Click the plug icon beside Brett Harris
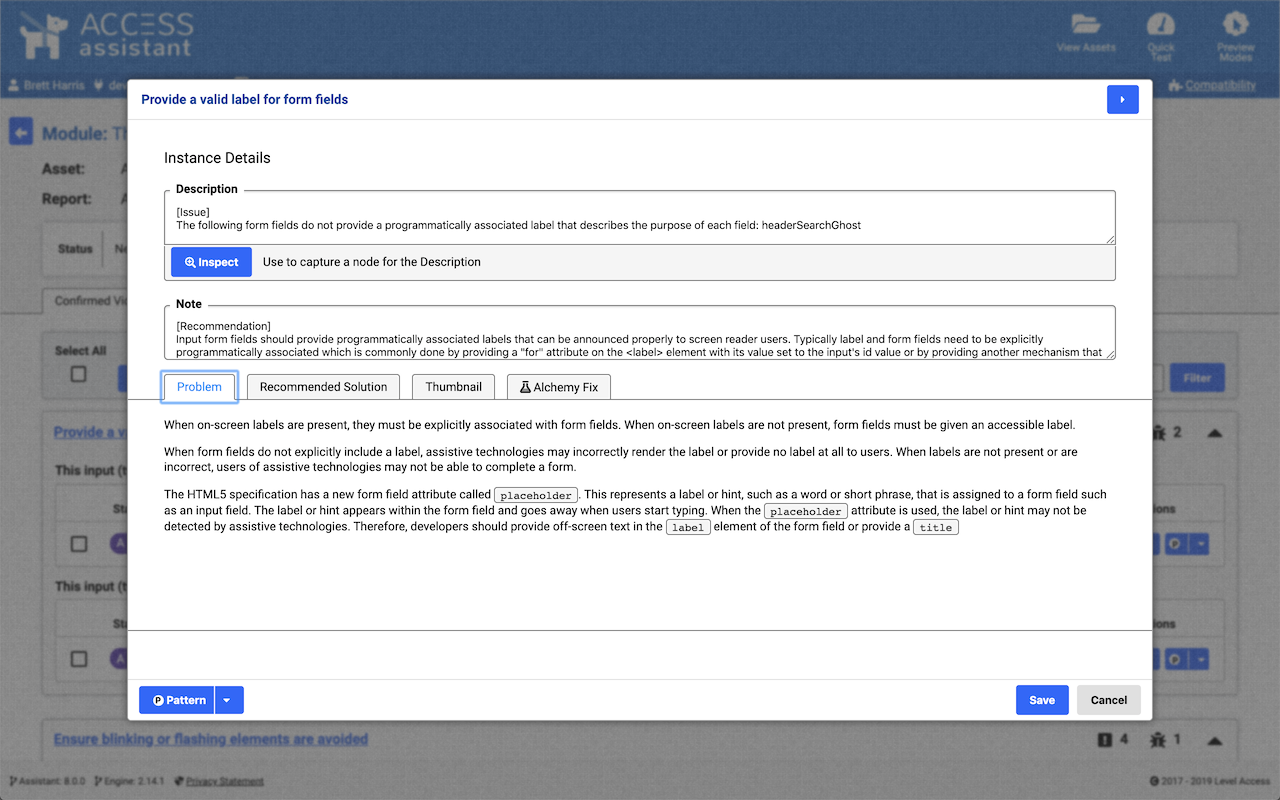This screenshot has height=800, width=1280. click(x=99, y=86)
